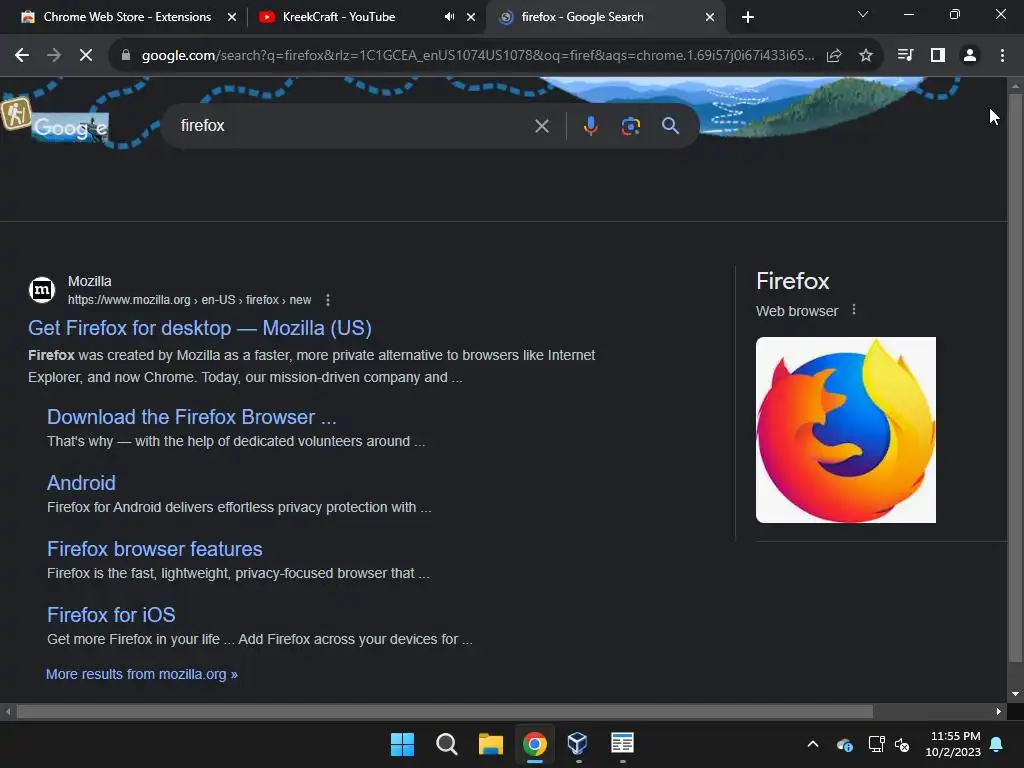View site information via lock icon
The height and width of the screenshot is (768, 1024).
(126, 56)
